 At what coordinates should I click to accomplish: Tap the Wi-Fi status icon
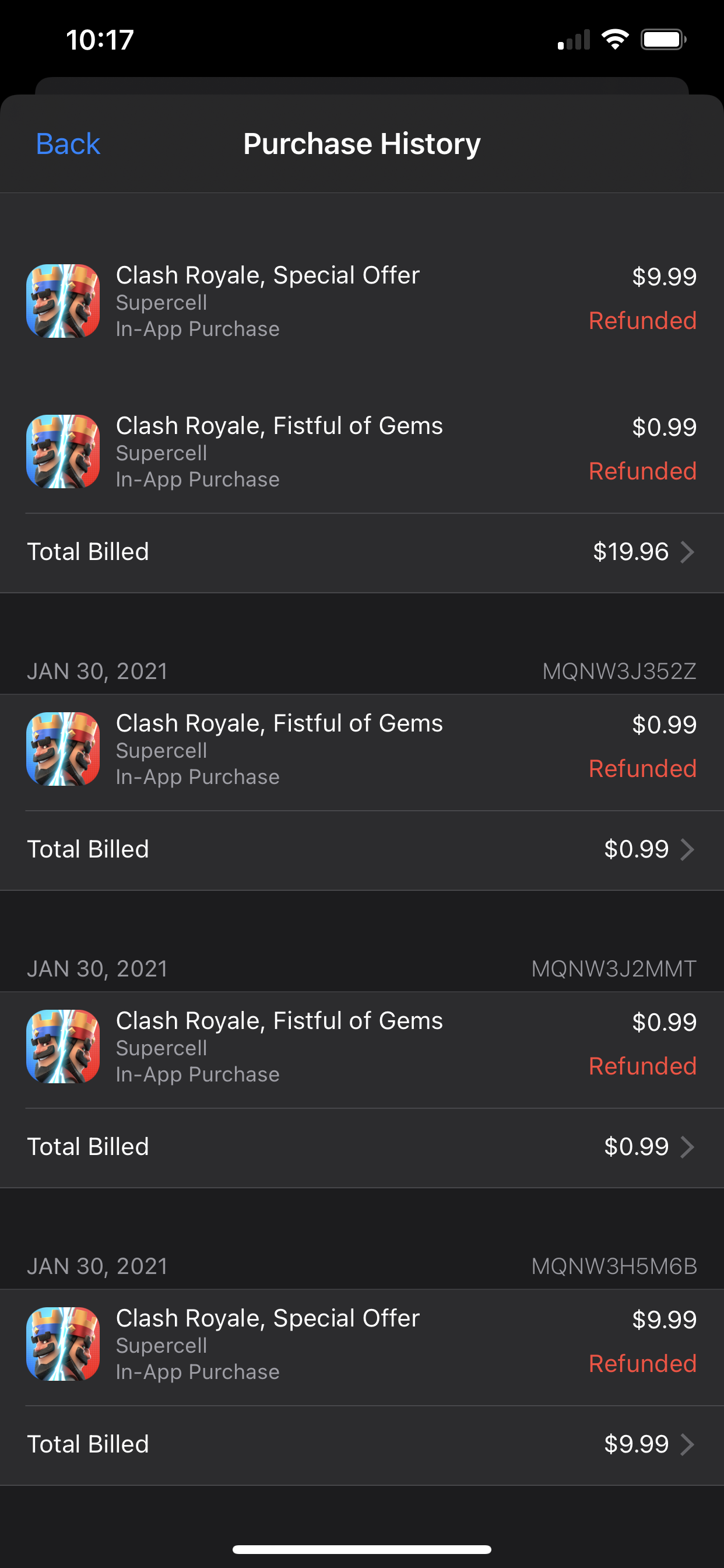pyautogui.click(x=614, y=40)
